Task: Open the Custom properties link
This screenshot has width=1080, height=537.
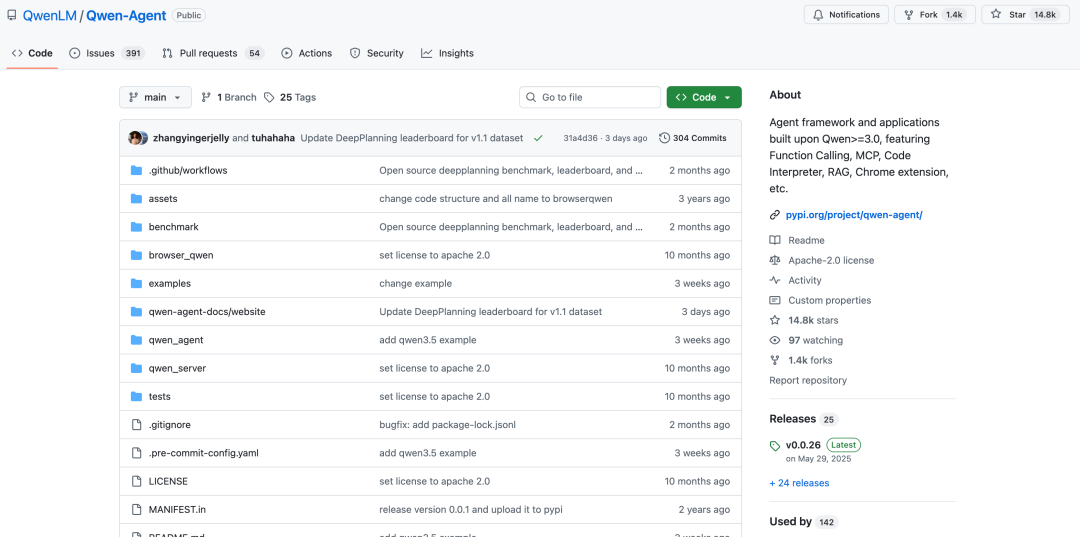Action: pyautogui.click(x=830, y=300)
